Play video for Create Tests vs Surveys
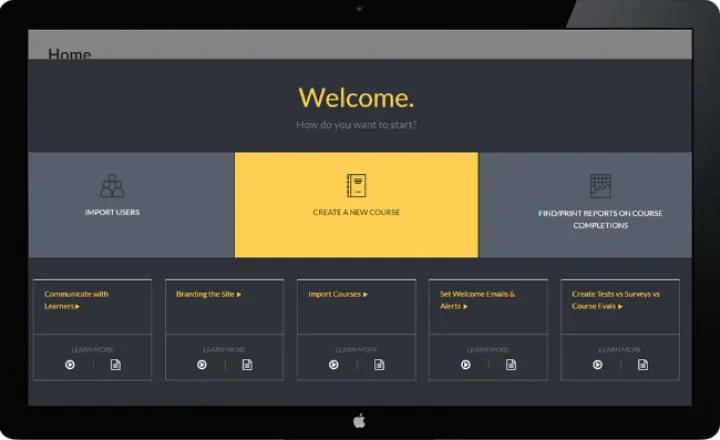720x440 pixels. click(x=598, y=365)
